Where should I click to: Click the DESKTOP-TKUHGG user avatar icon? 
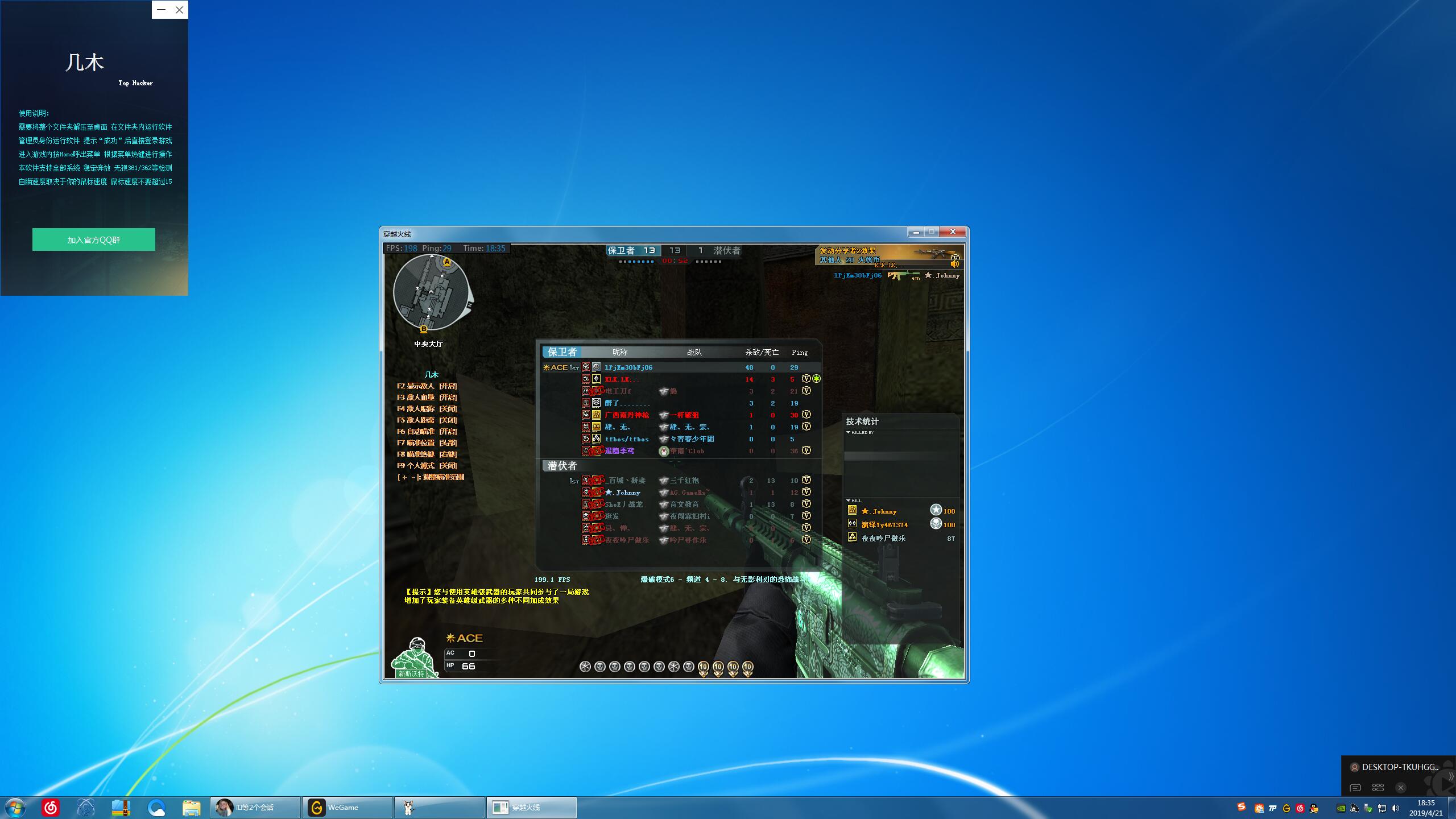click(x=1355, y=767)
